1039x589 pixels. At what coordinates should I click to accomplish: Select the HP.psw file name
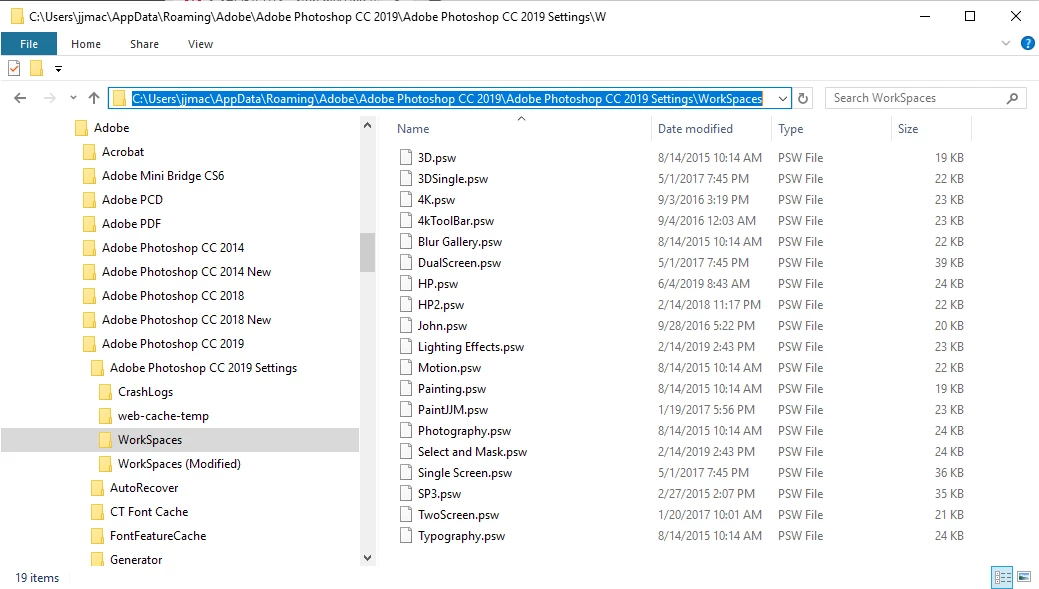tap(437, 284)
